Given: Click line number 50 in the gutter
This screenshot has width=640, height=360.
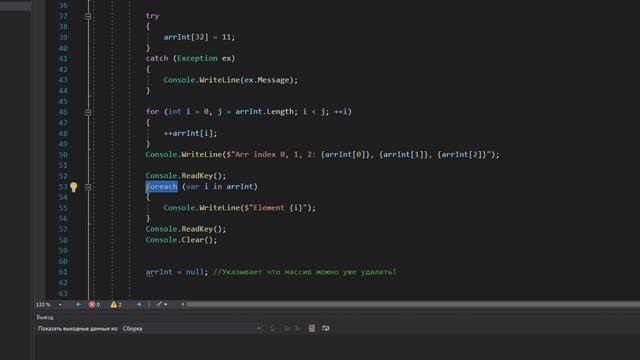Looking at the screenshot, I should coord(62,155).
